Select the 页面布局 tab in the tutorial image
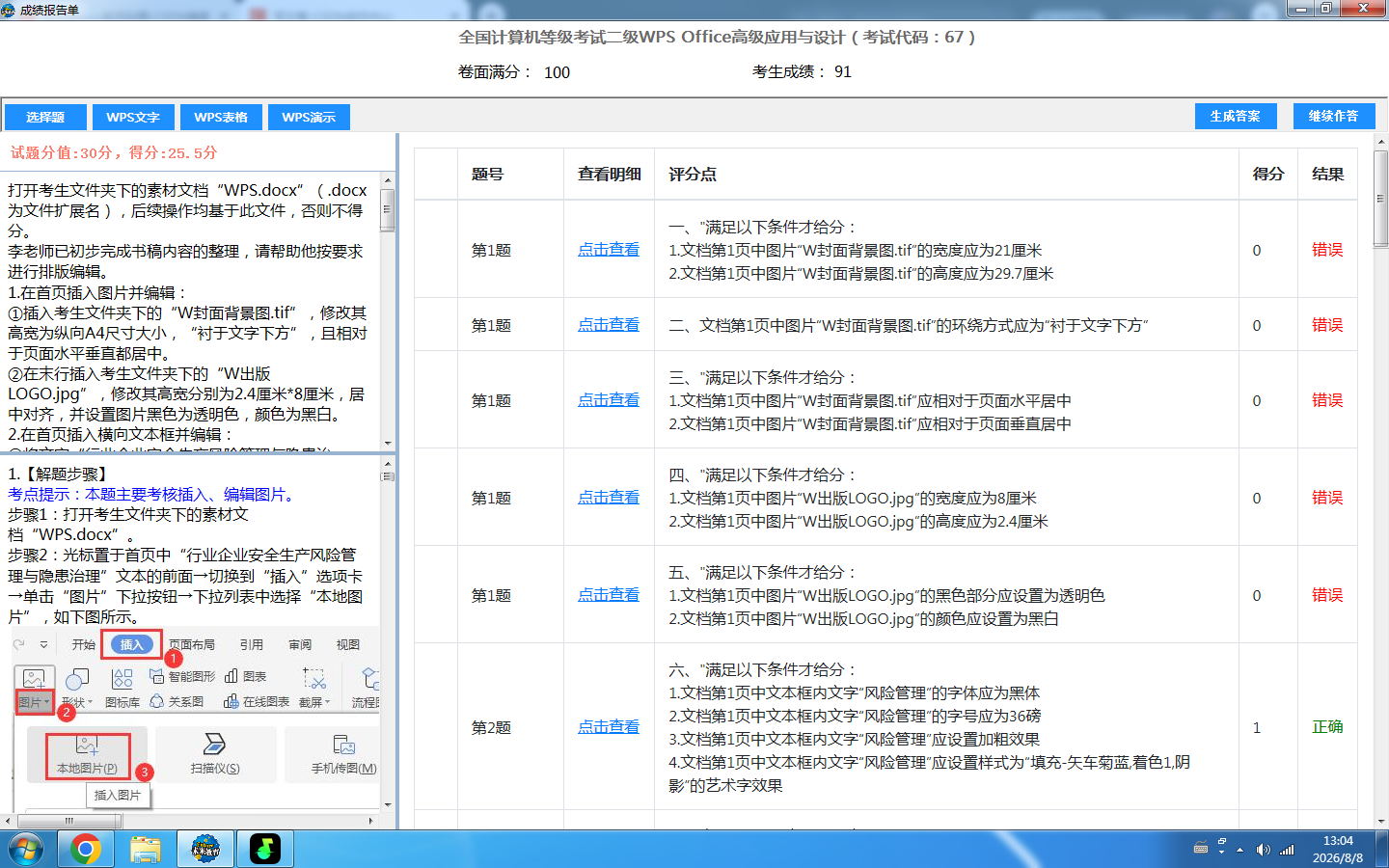This screenshot has height=868, width=1389. point(192,645)
